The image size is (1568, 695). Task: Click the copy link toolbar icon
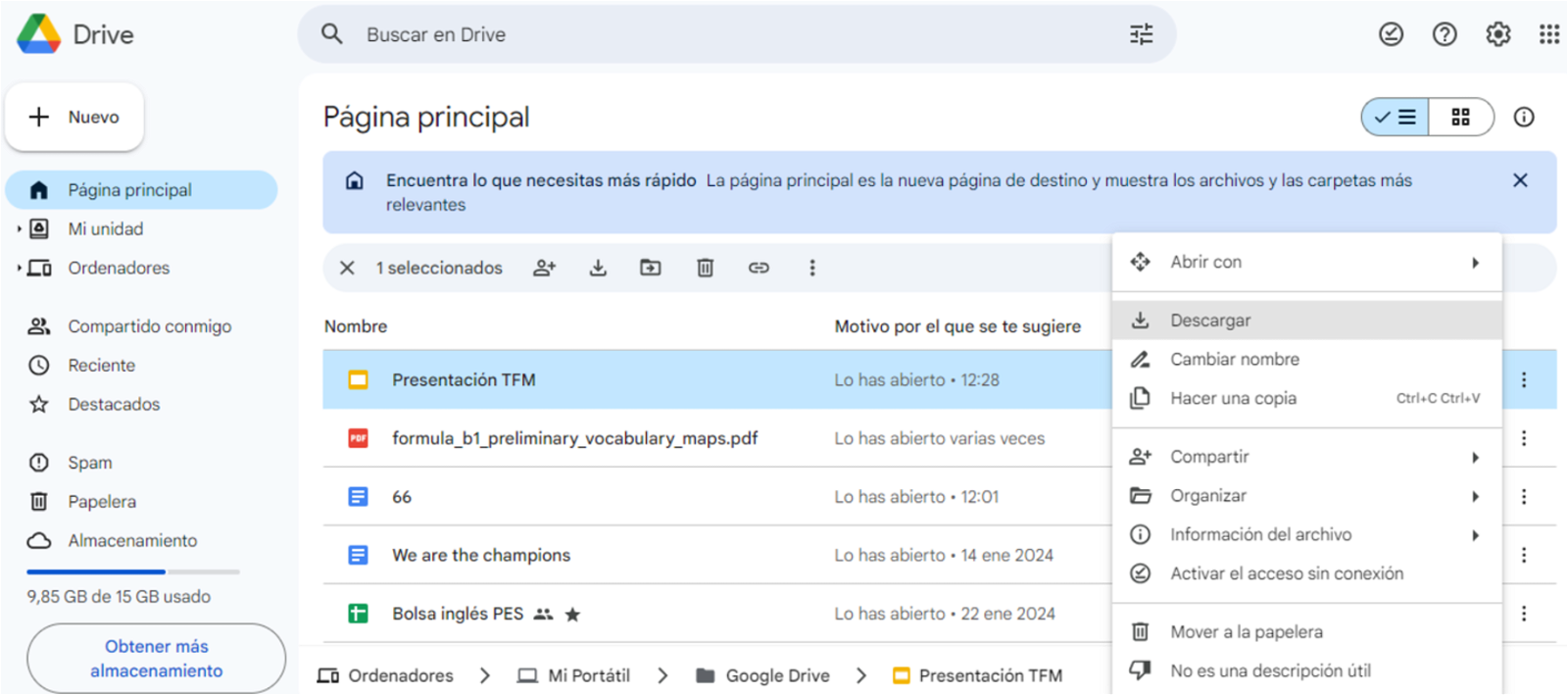pyautogui.click(x=759, y=268)
